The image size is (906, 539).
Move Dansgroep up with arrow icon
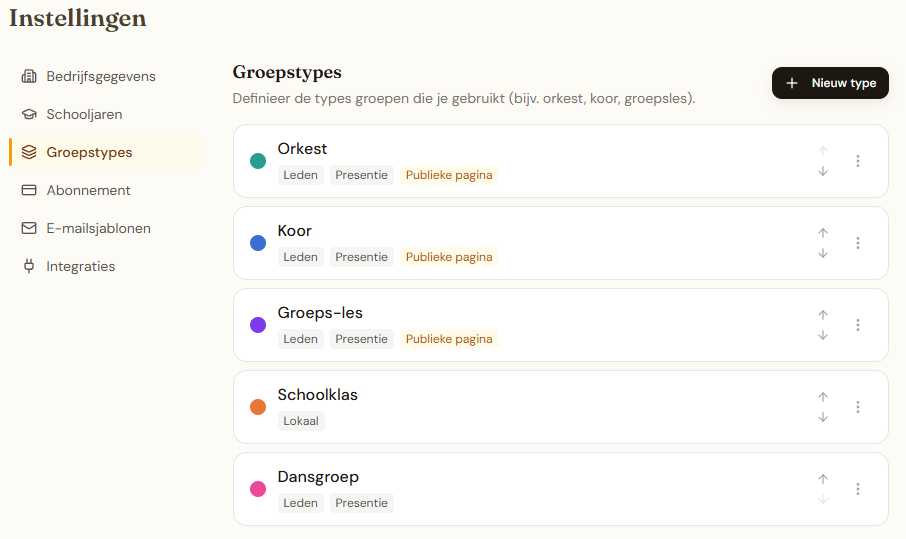click(x=823, y=479)
